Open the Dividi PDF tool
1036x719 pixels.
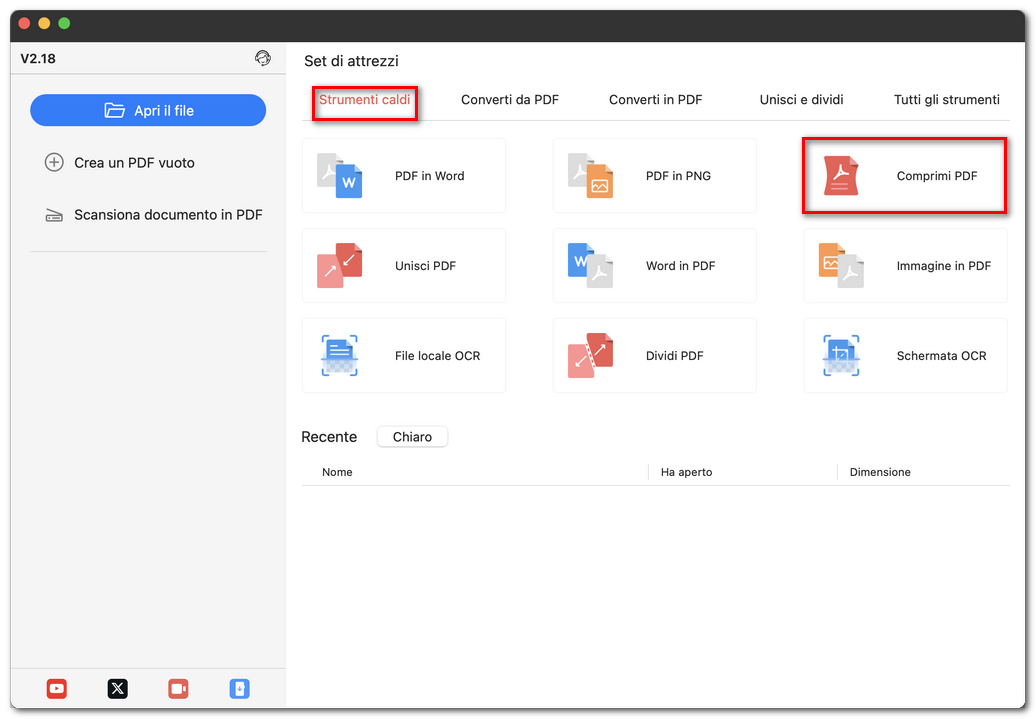pos(654,356)
